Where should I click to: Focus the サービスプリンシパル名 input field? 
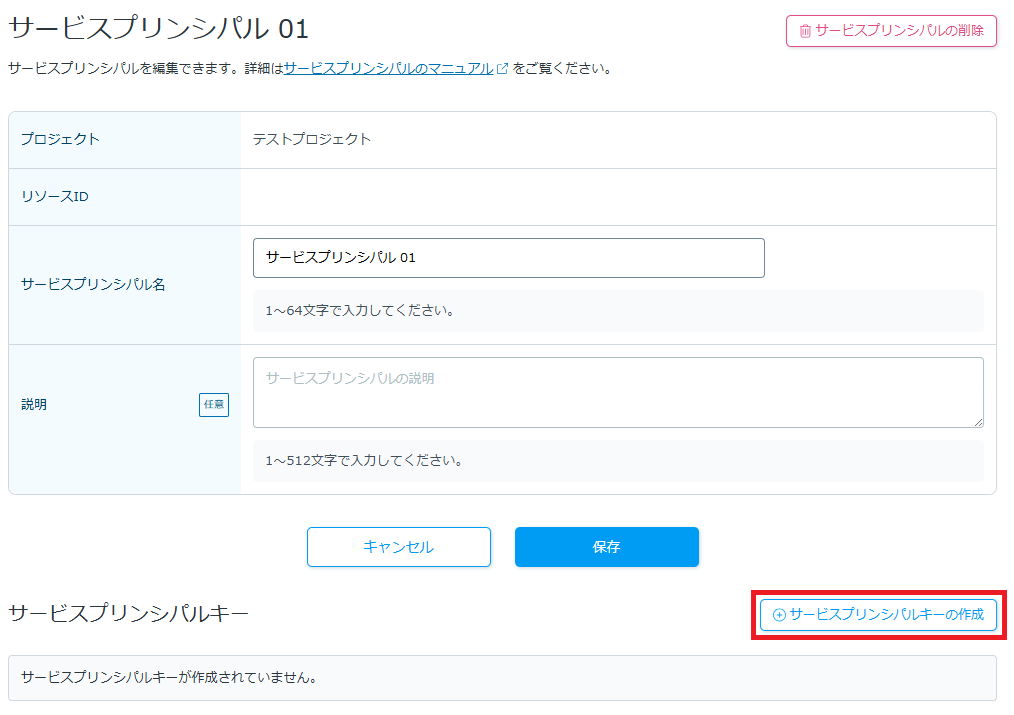[x=508, y=258]
